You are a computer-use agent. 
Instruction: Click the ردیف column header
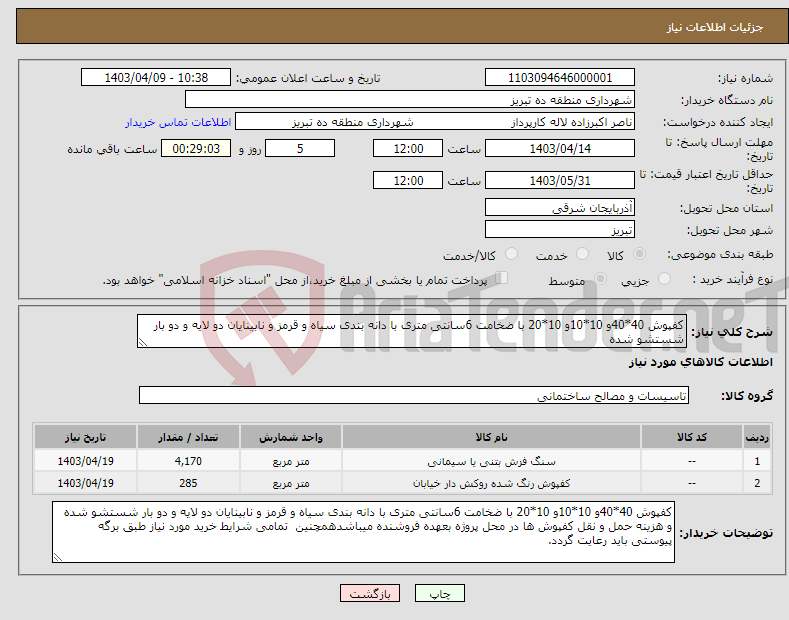(x=757, y=437)
